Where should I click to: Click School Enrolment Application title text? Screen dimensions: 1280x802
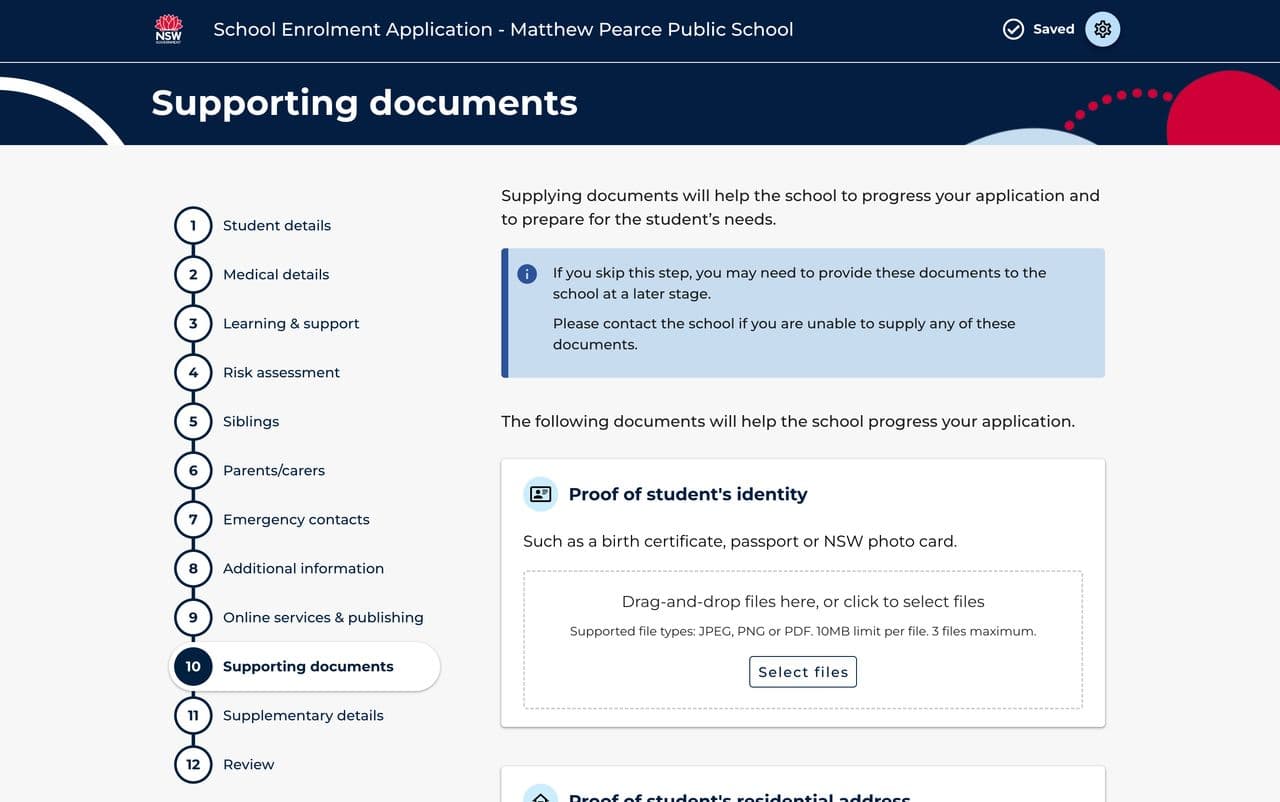point(503,29)
